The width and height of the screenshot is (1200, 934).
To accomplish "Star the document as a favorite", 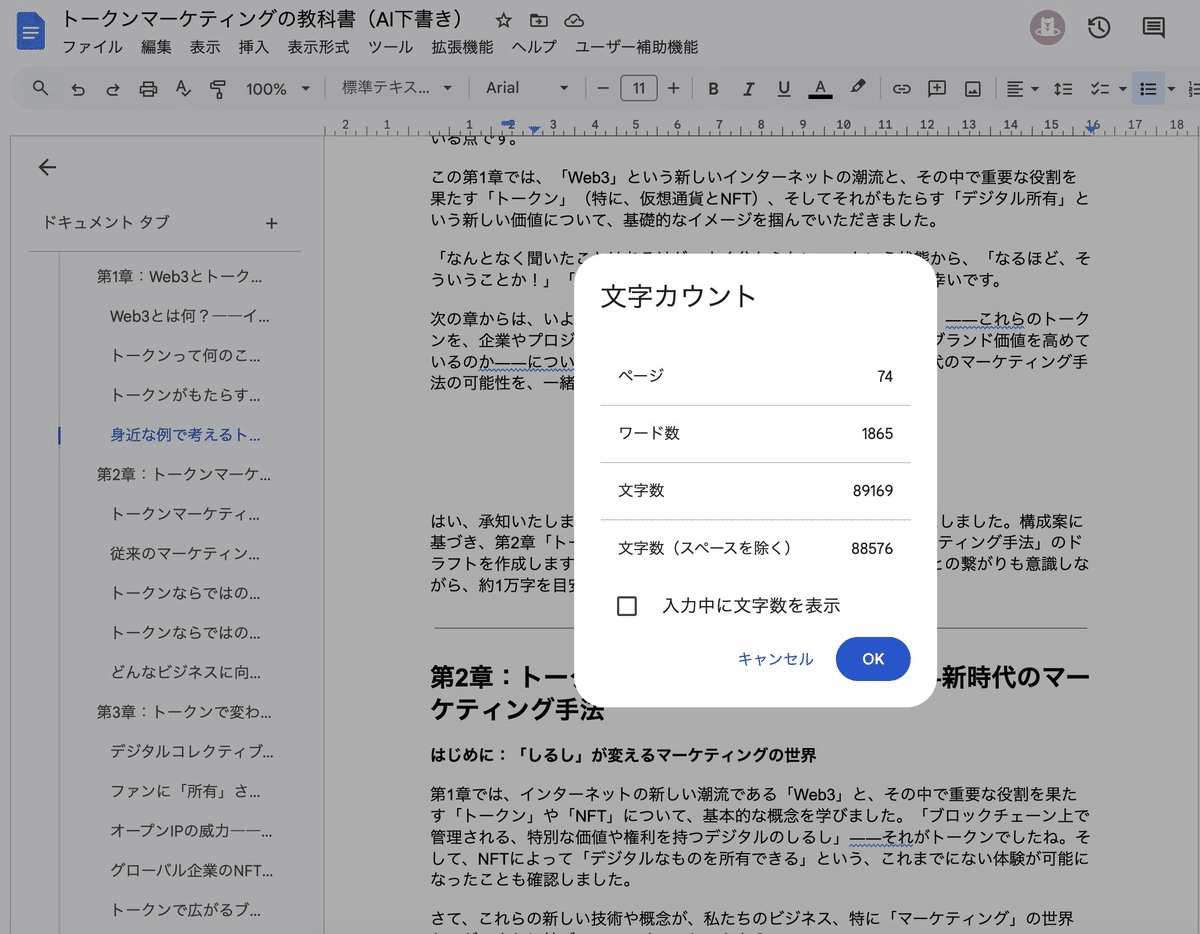I will 503,20.
